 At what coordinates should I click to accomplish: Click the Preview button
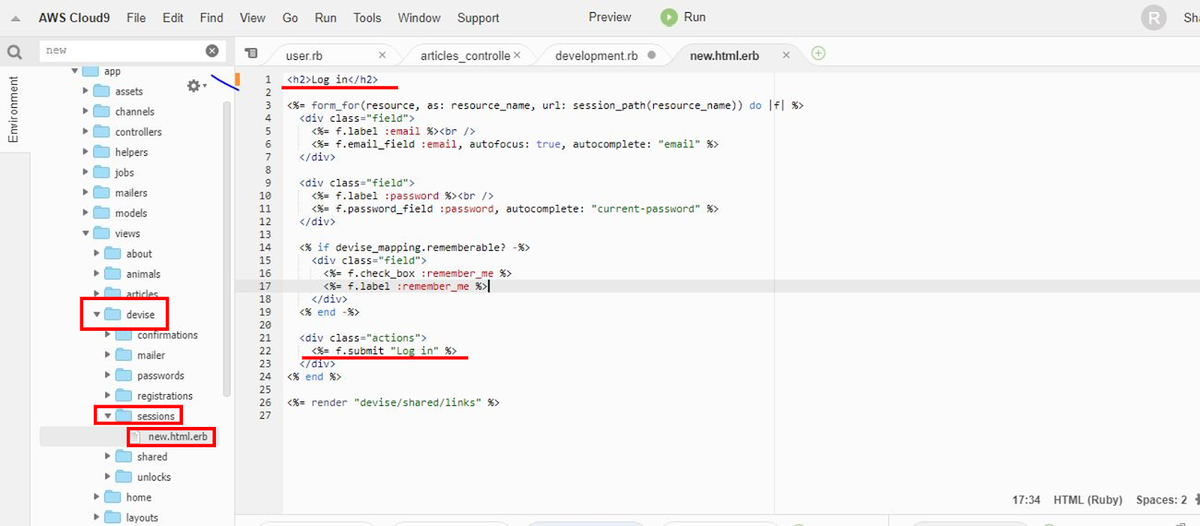(x=610, y=17)
